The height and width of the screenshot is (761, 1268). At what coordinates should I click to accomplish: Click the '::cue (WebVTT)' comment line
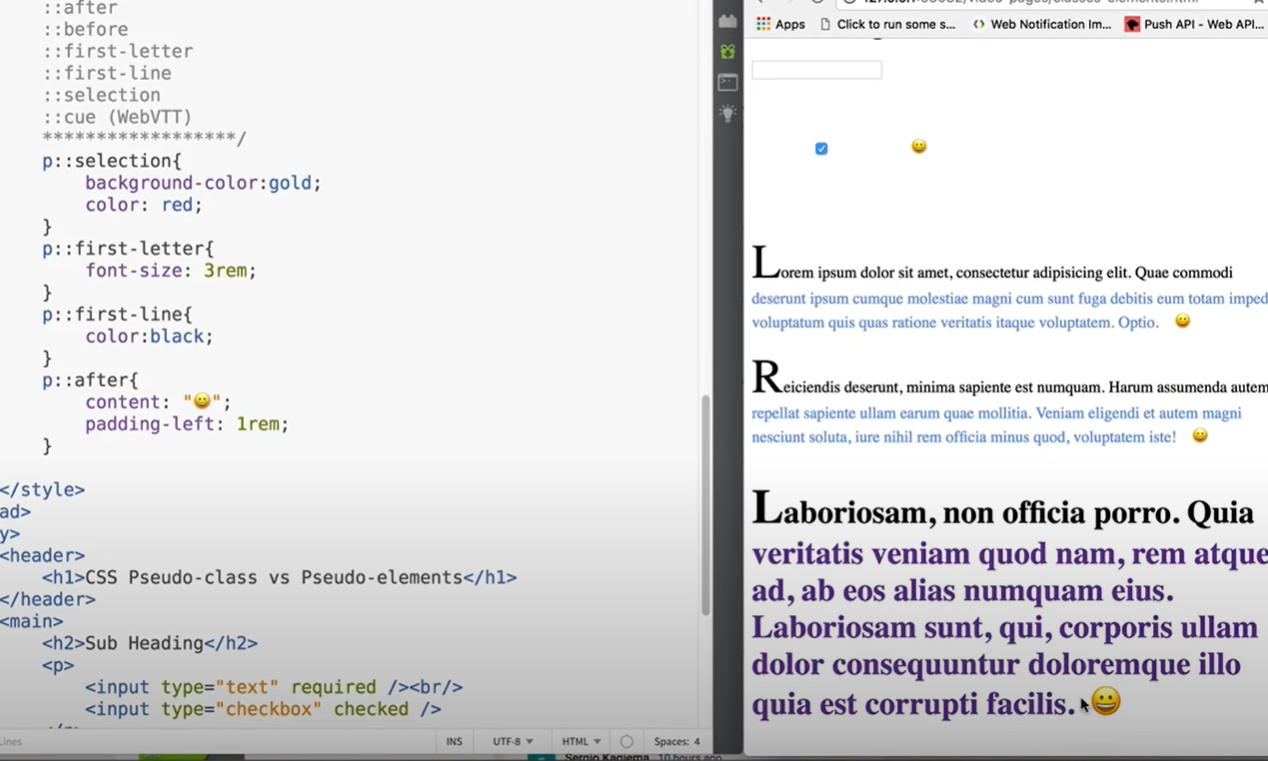coord(117,117)
